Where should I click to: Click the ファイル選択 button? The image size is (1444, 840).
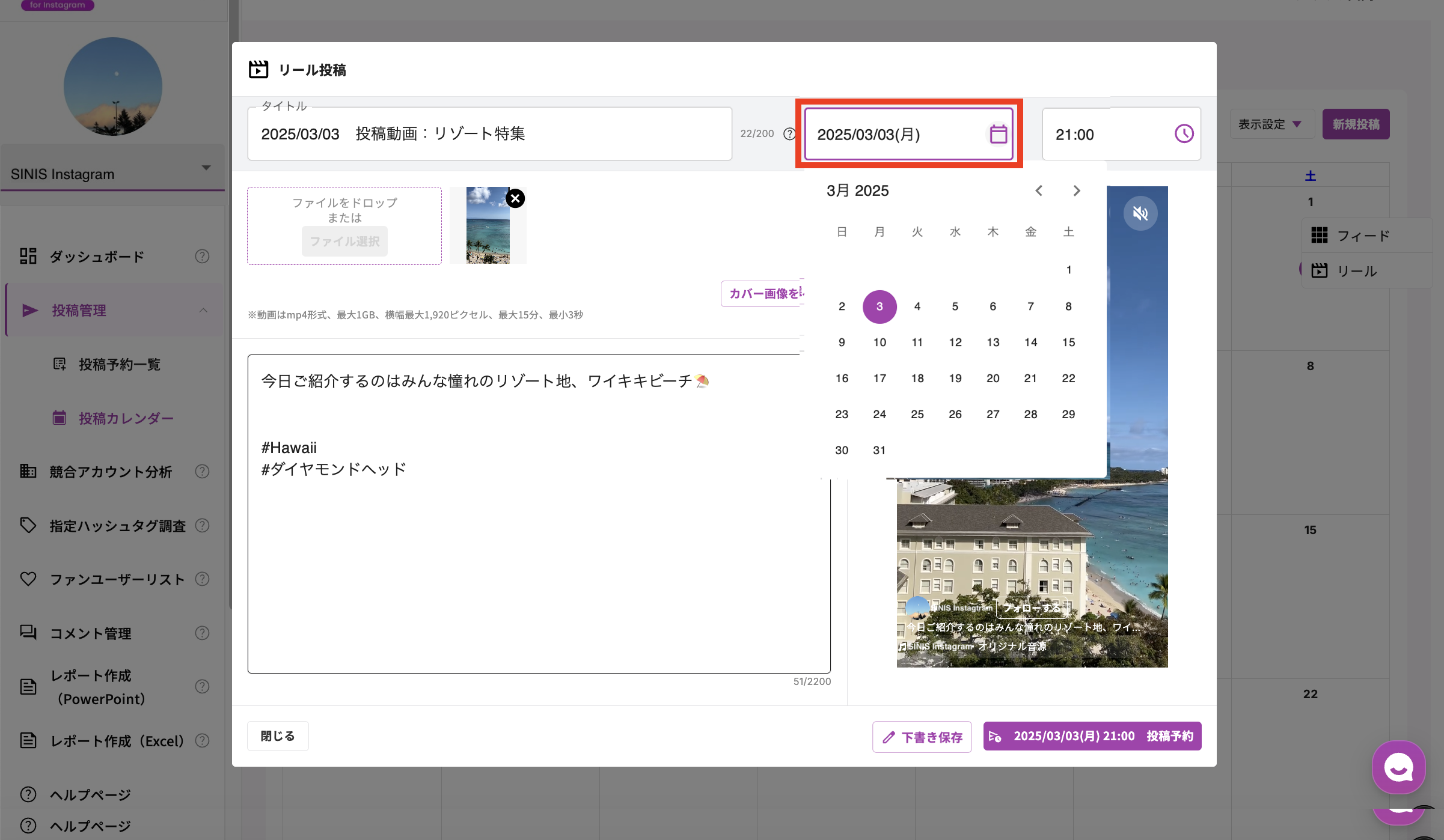coord(344,242)
